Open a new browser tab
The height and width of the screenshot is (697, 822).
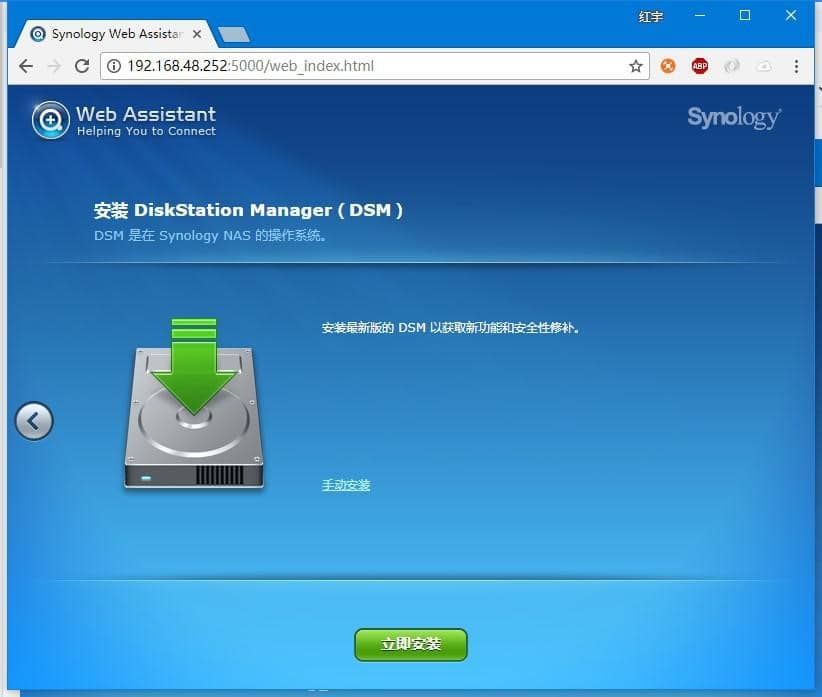234,35
